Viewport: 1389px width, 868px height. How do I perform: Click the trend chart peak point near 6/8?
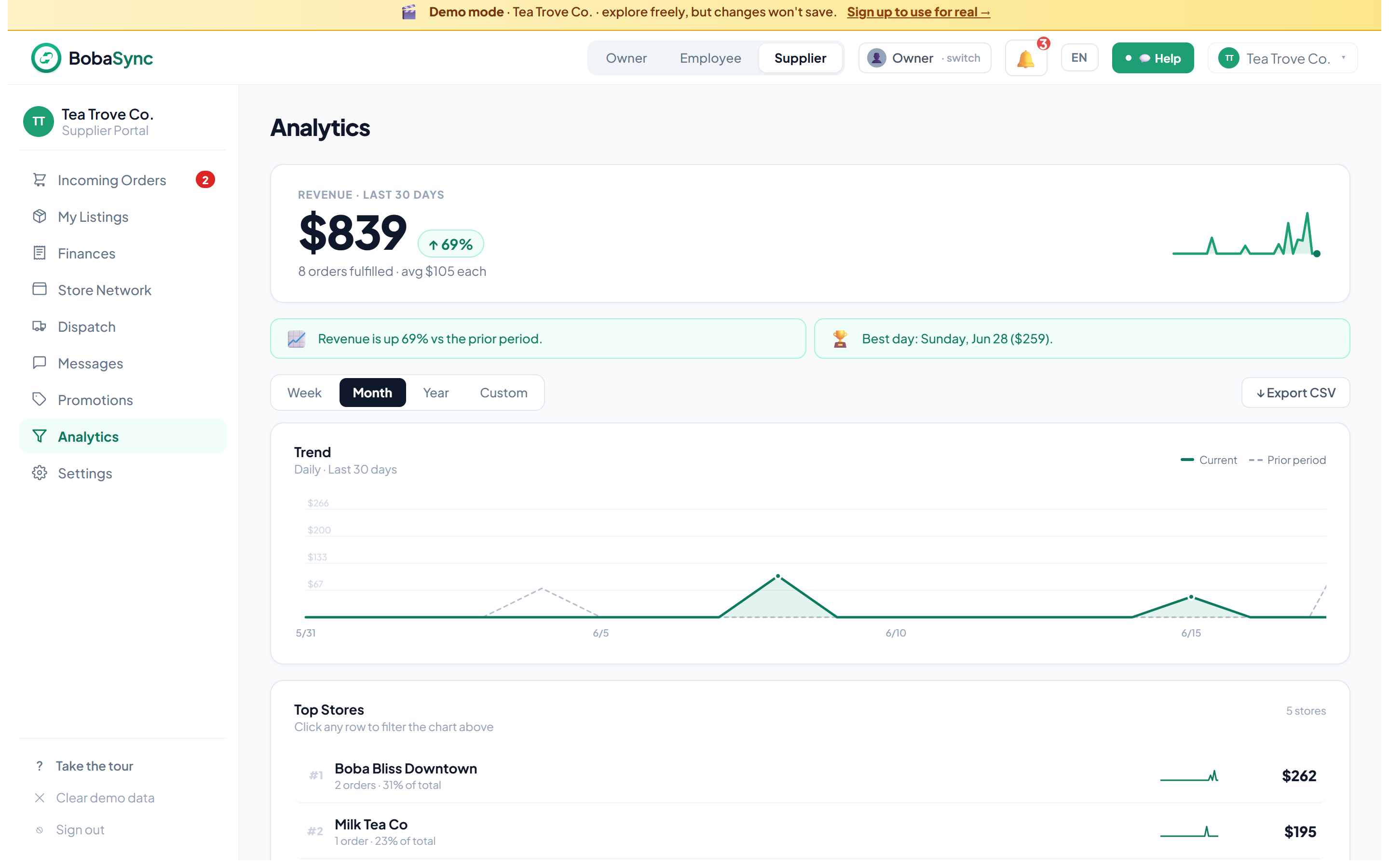[x=778, y=576]
